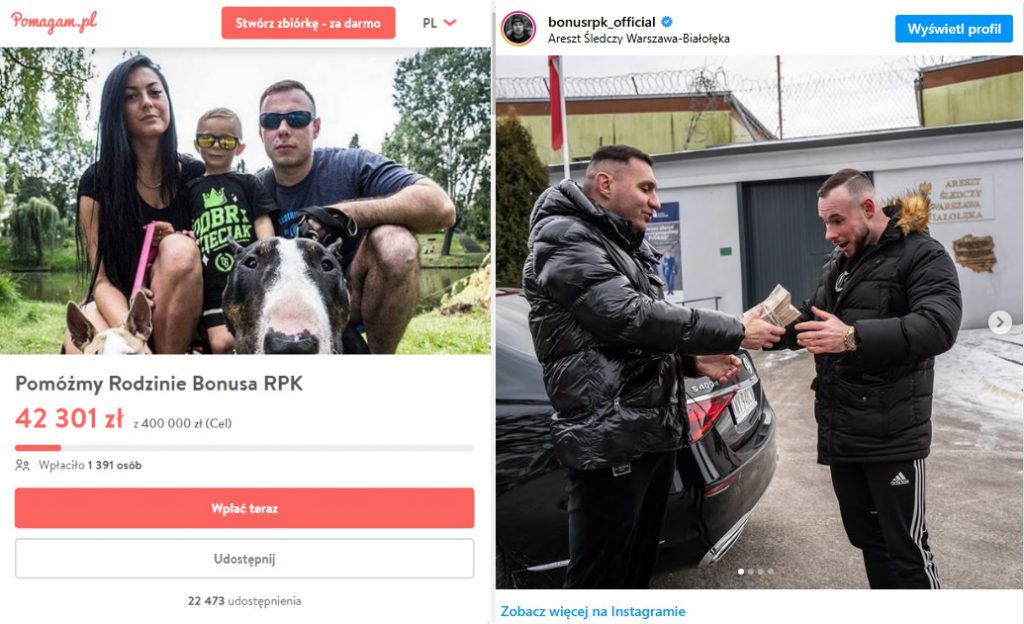Click the bonusrpk_official username
The width and height of the screenshot is (1024, 624).
pos(601,22)
